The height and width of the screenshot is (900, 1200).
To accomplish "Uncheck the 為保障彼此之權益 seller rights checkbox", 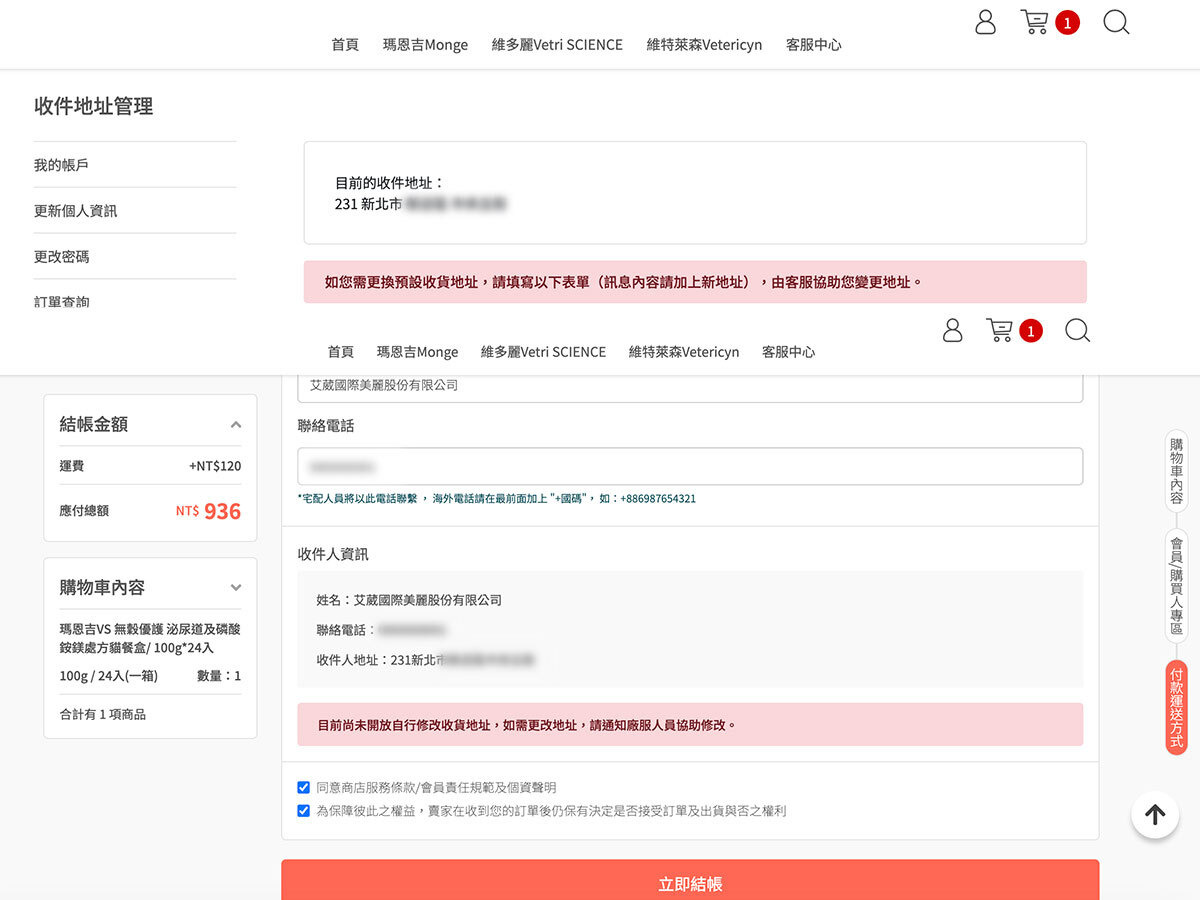I will (304, 811).
